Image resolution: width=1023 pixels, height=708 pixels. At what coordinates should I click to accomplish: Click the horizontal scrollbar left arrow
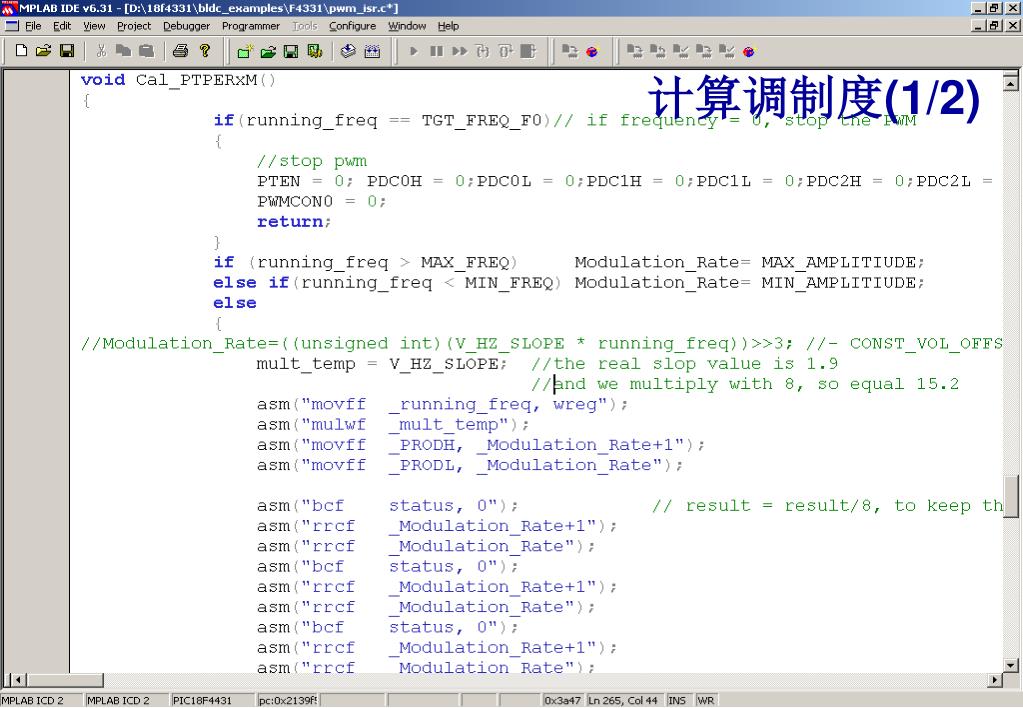tap(18, 680)
